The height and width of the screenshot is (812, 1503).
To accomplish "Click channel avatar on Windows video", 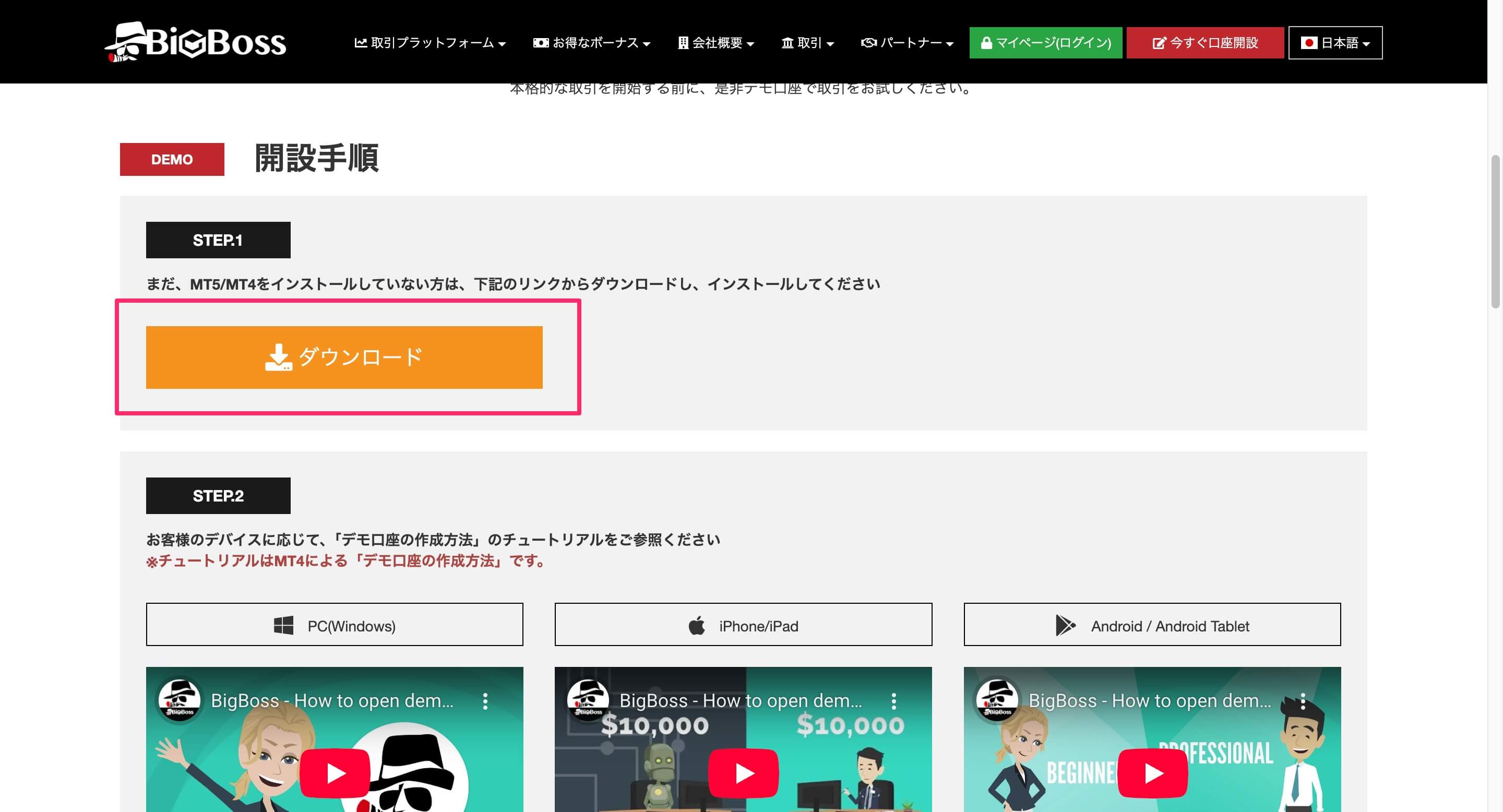I will [x=180, y=700].
